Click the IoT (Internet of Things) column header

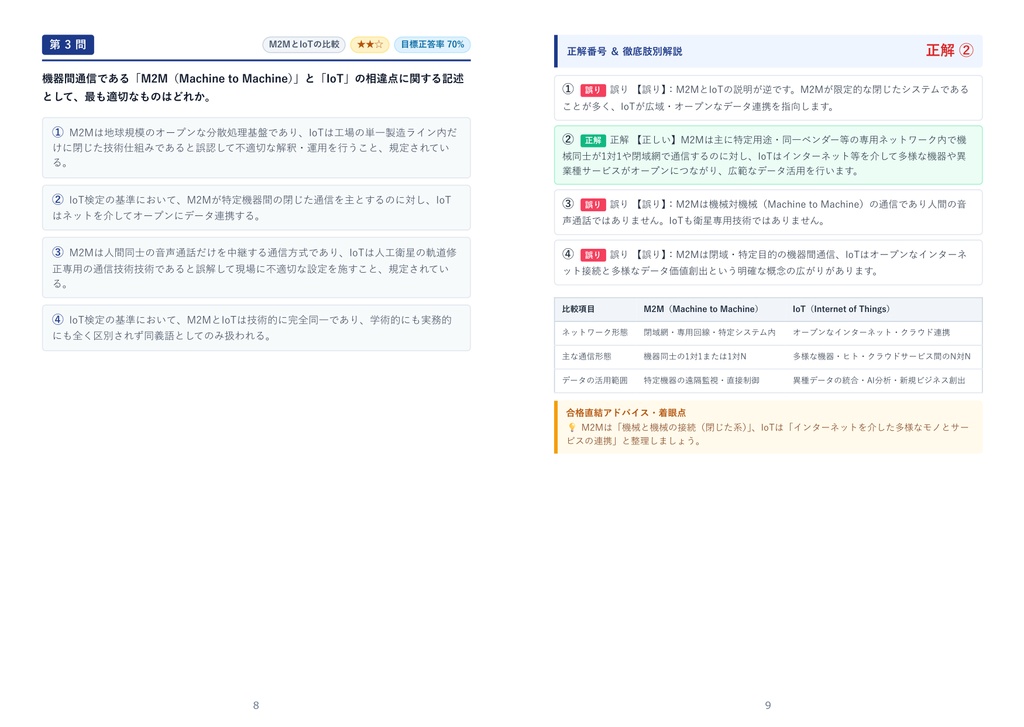coord(841,309)
